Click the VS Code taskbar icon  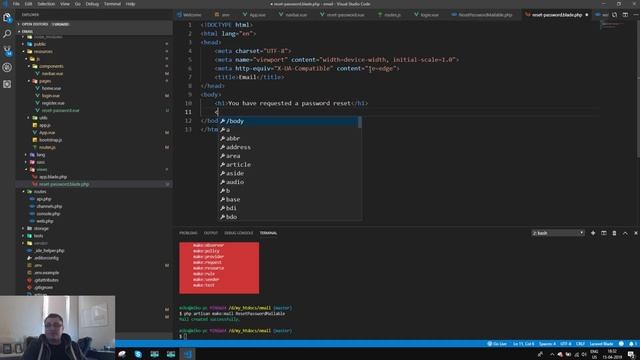(188, 354)
